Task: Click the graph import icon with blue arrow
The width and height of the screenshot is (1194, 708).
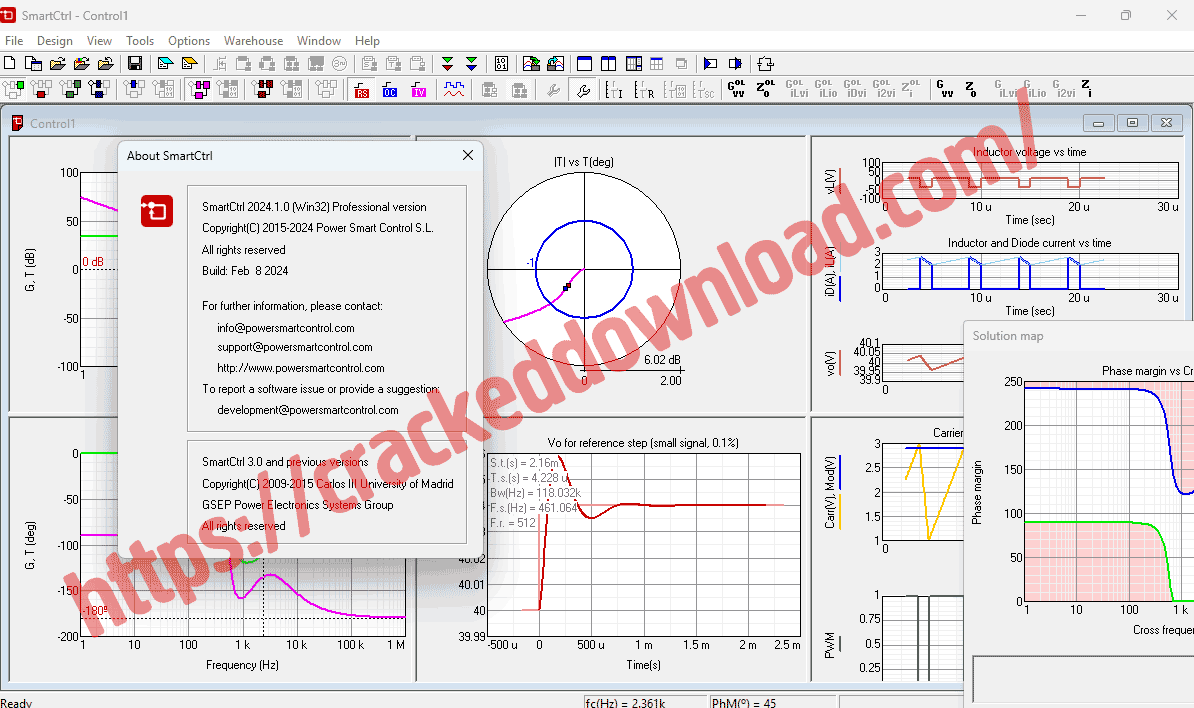Action: tap(556, 64)
